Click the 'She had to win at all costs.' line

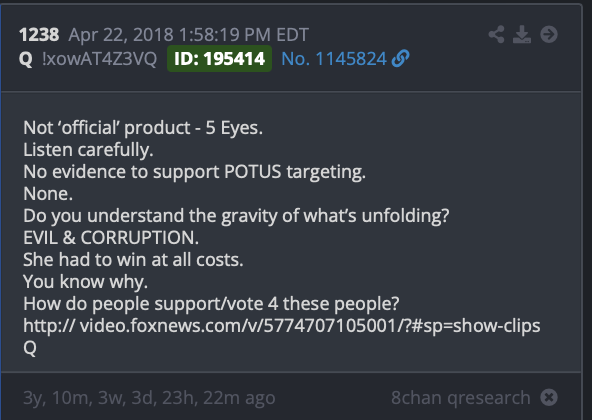pyautogui.click(x=133, y=259)
